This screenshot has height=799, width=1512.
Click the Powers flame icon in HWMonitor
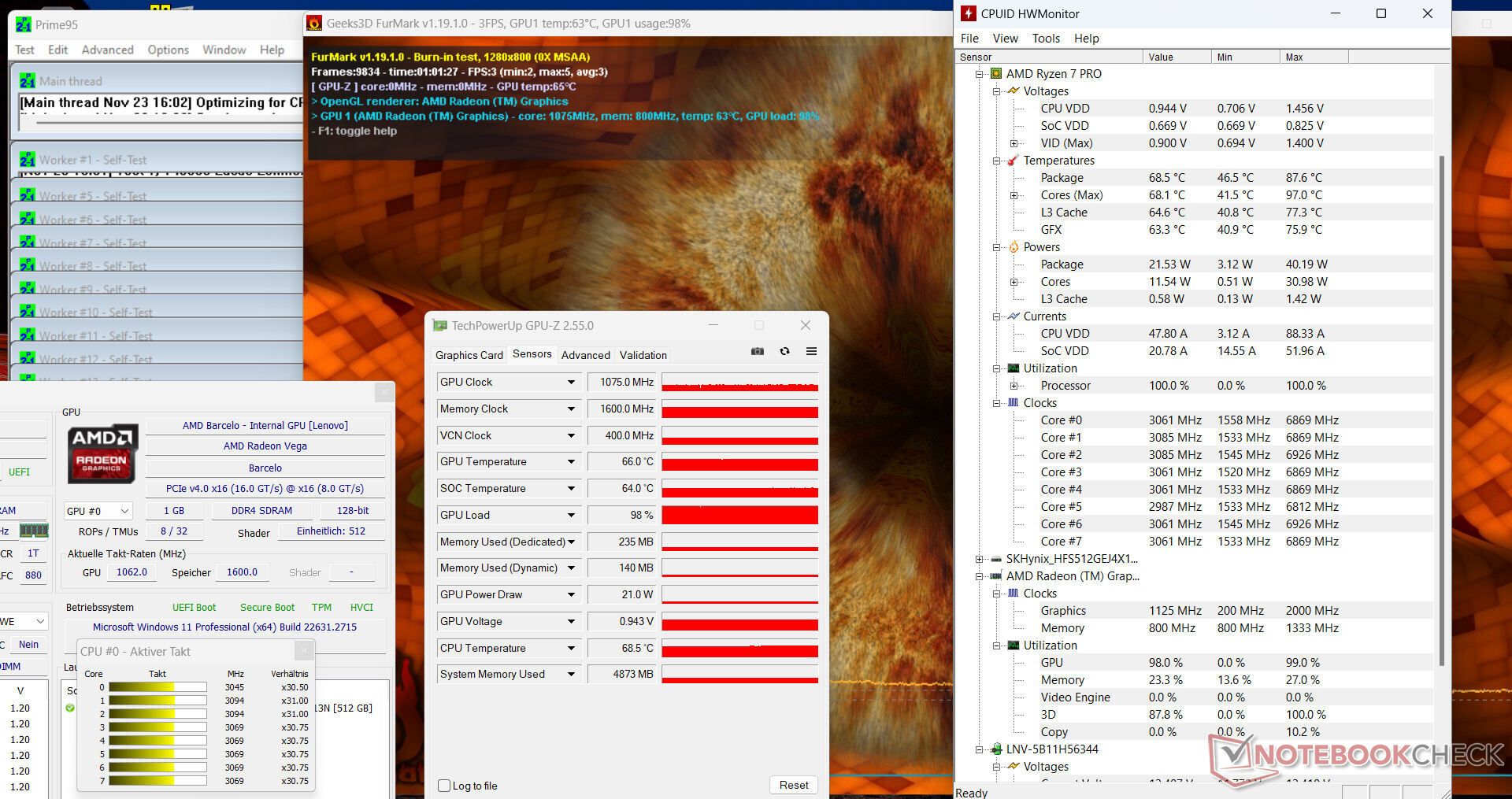coord(1014,247)
